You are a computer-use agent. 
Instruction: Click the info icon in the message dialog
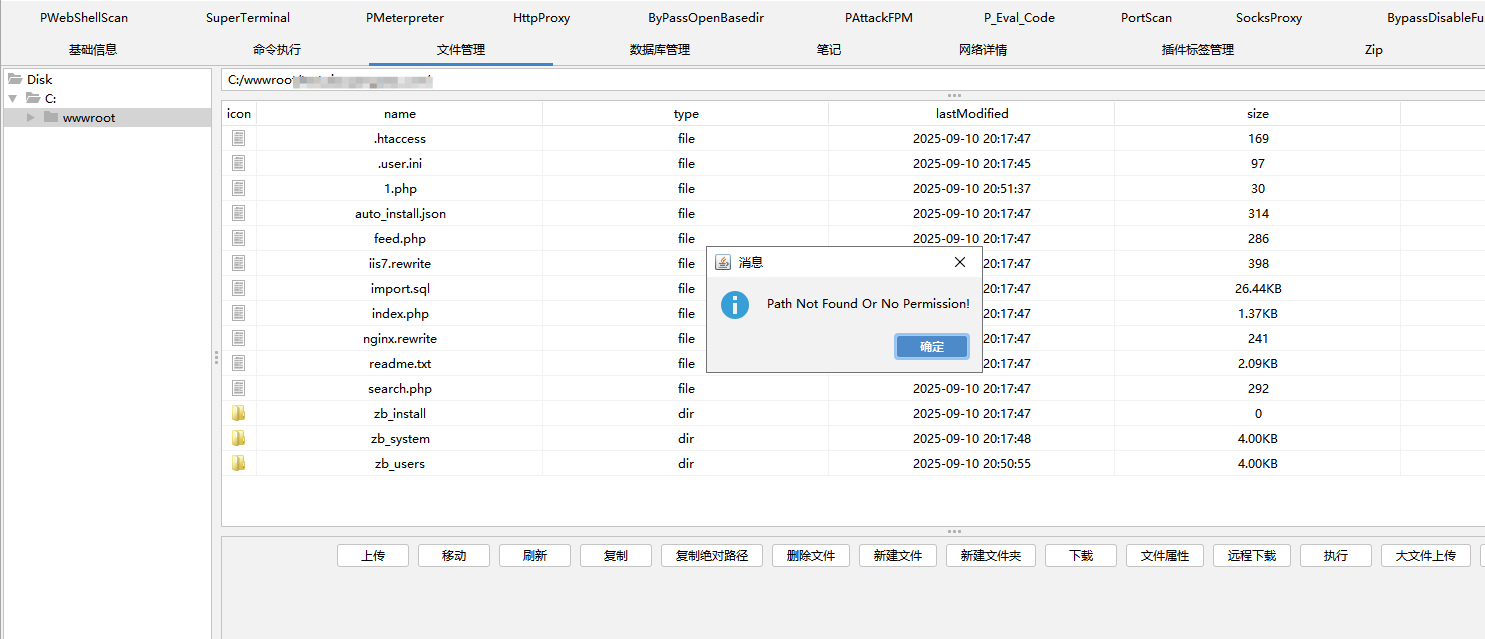coord(735,305)
